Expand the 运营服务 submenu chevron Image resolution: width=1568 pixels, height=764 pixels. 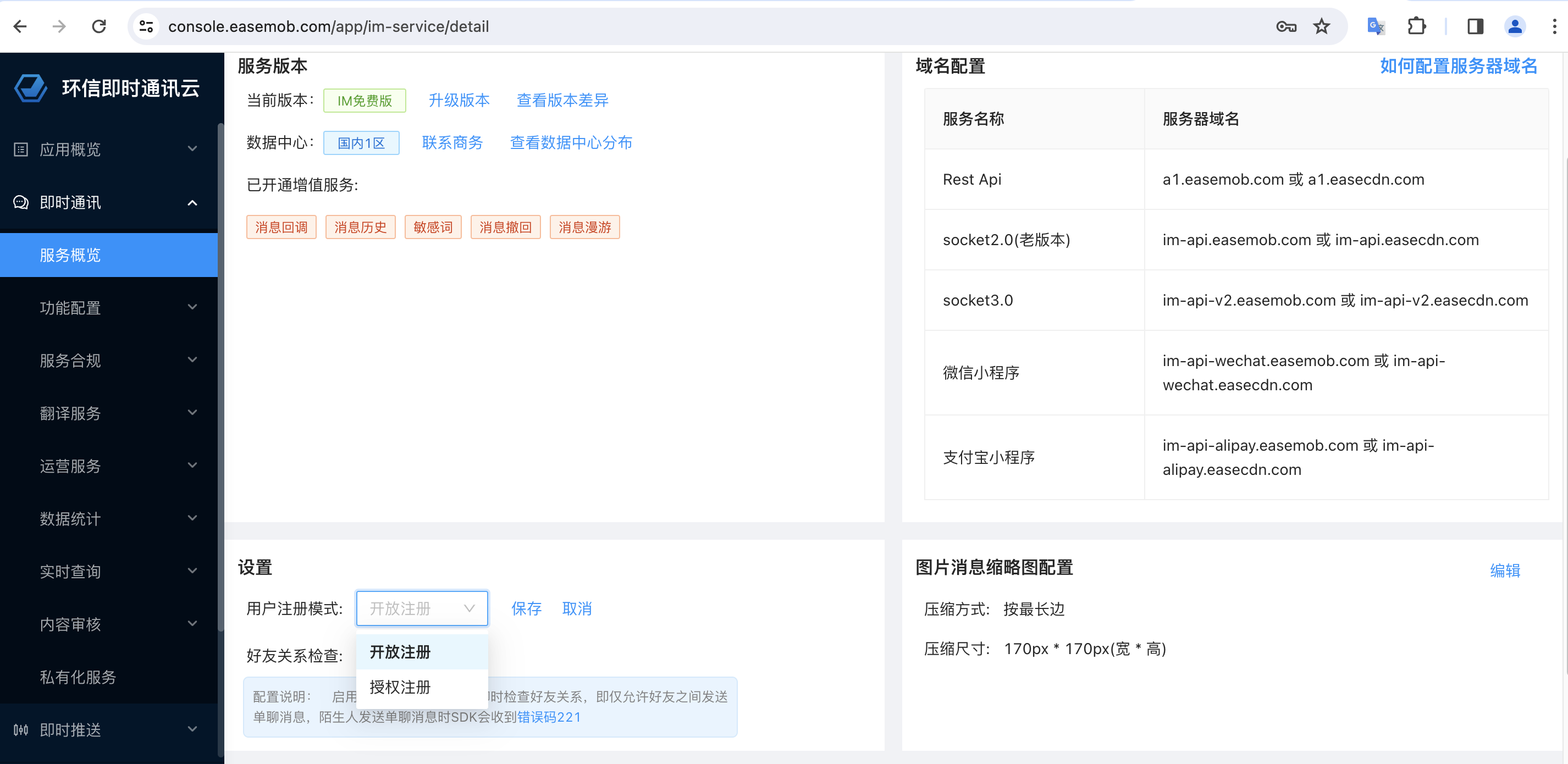[192, 466]
